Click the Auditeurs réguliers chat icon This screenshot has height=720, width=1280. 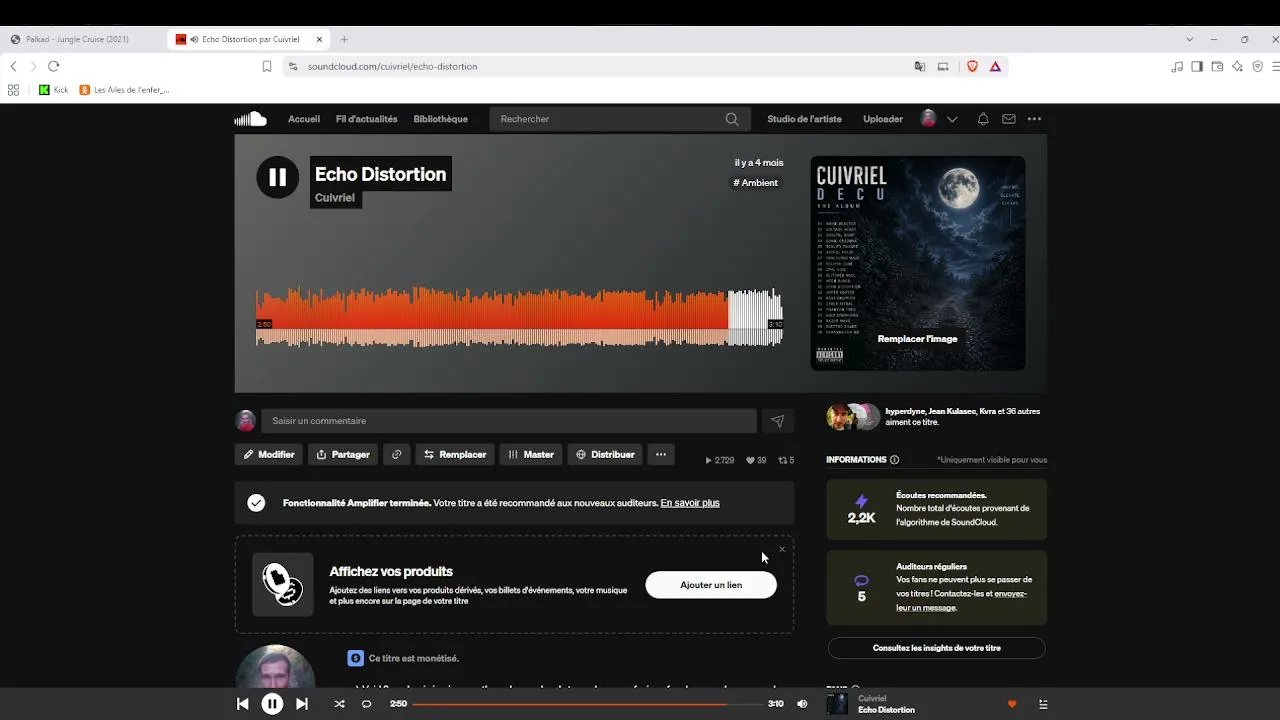click(862, 581)
